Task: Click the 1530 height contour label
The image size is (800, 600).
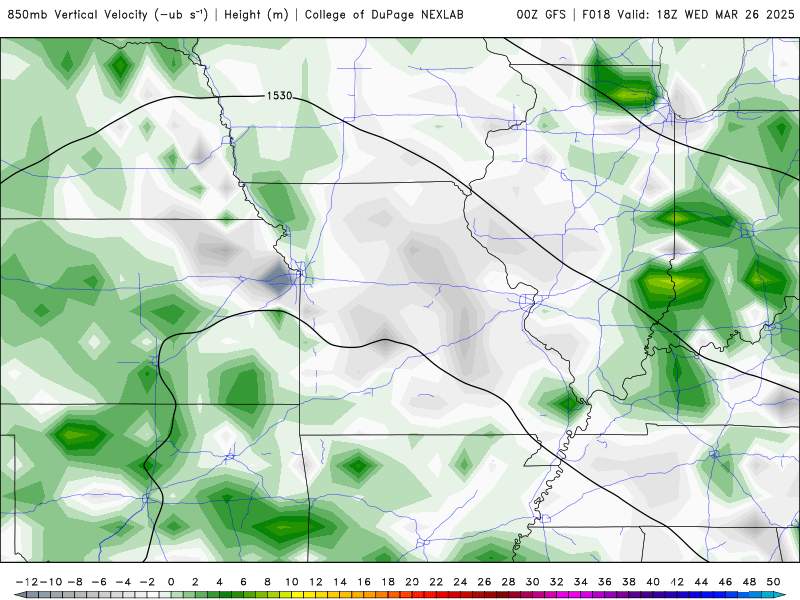Action: 280,95
